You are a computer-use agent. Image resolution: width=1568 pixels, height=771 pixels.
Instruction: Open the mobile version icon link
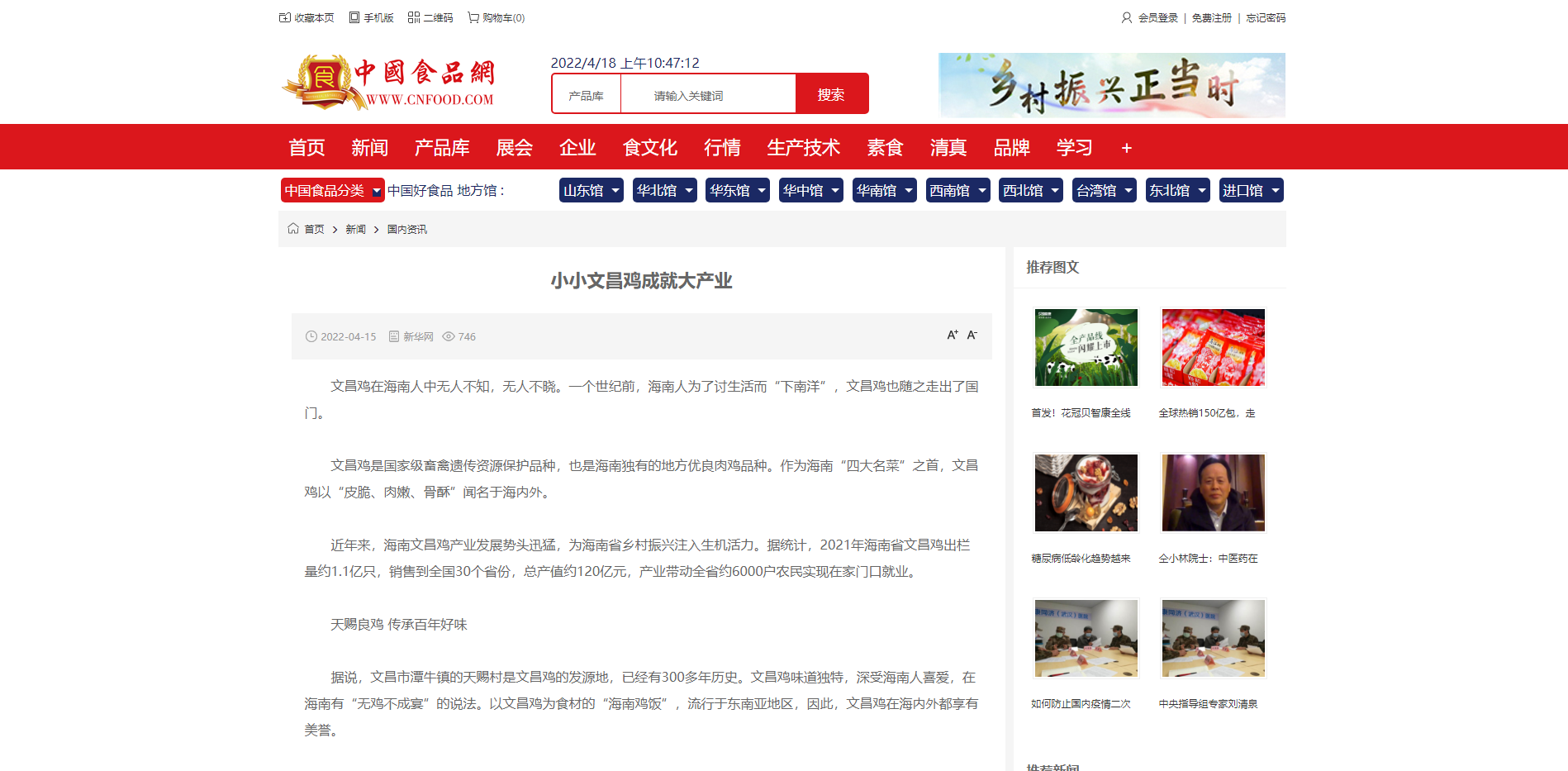(354, 17)
